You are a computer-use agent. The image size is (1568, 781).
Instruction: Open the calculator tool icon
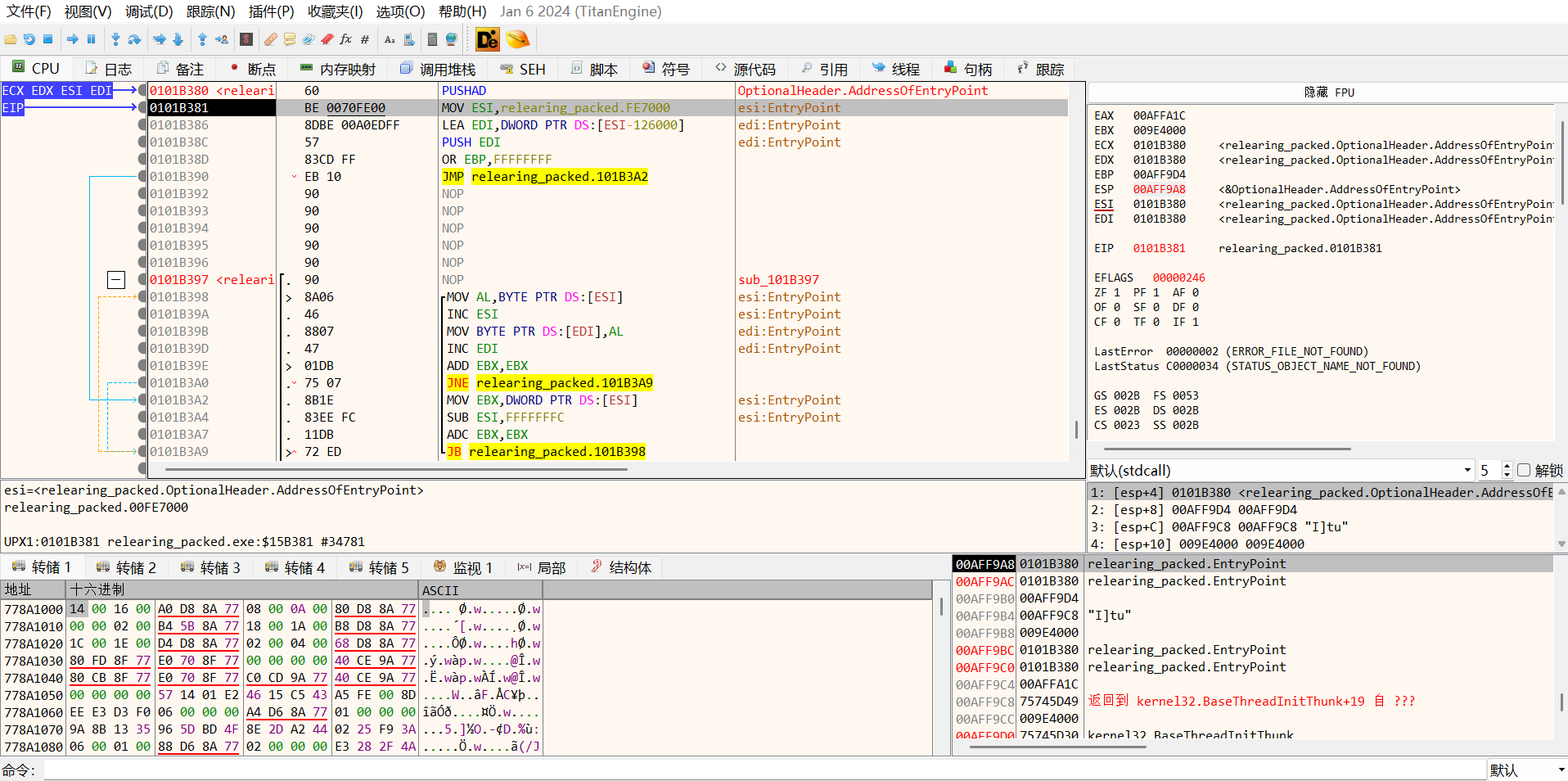pos(432,39)
